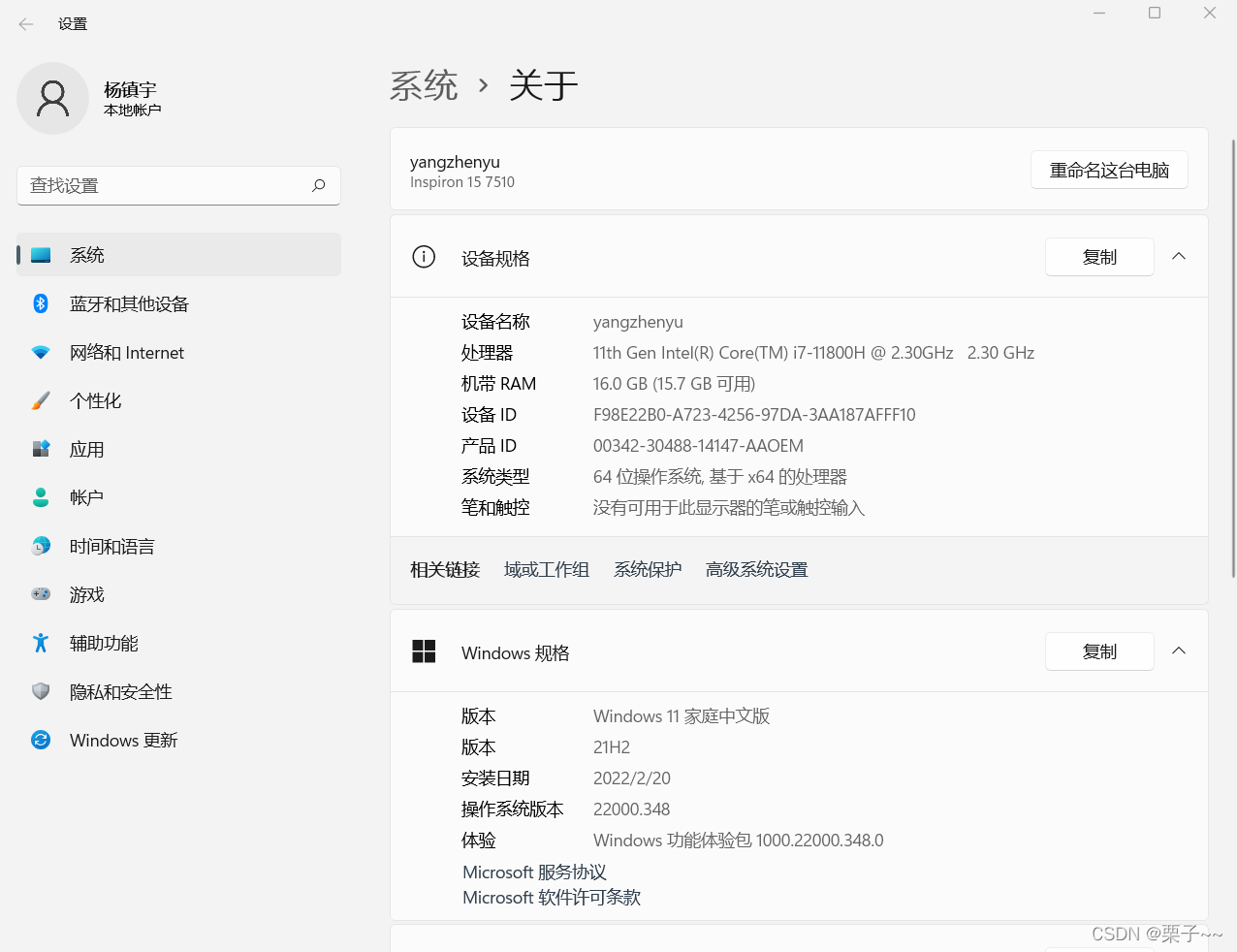Click RAM value 16.0 GB text

coord(674,384)
